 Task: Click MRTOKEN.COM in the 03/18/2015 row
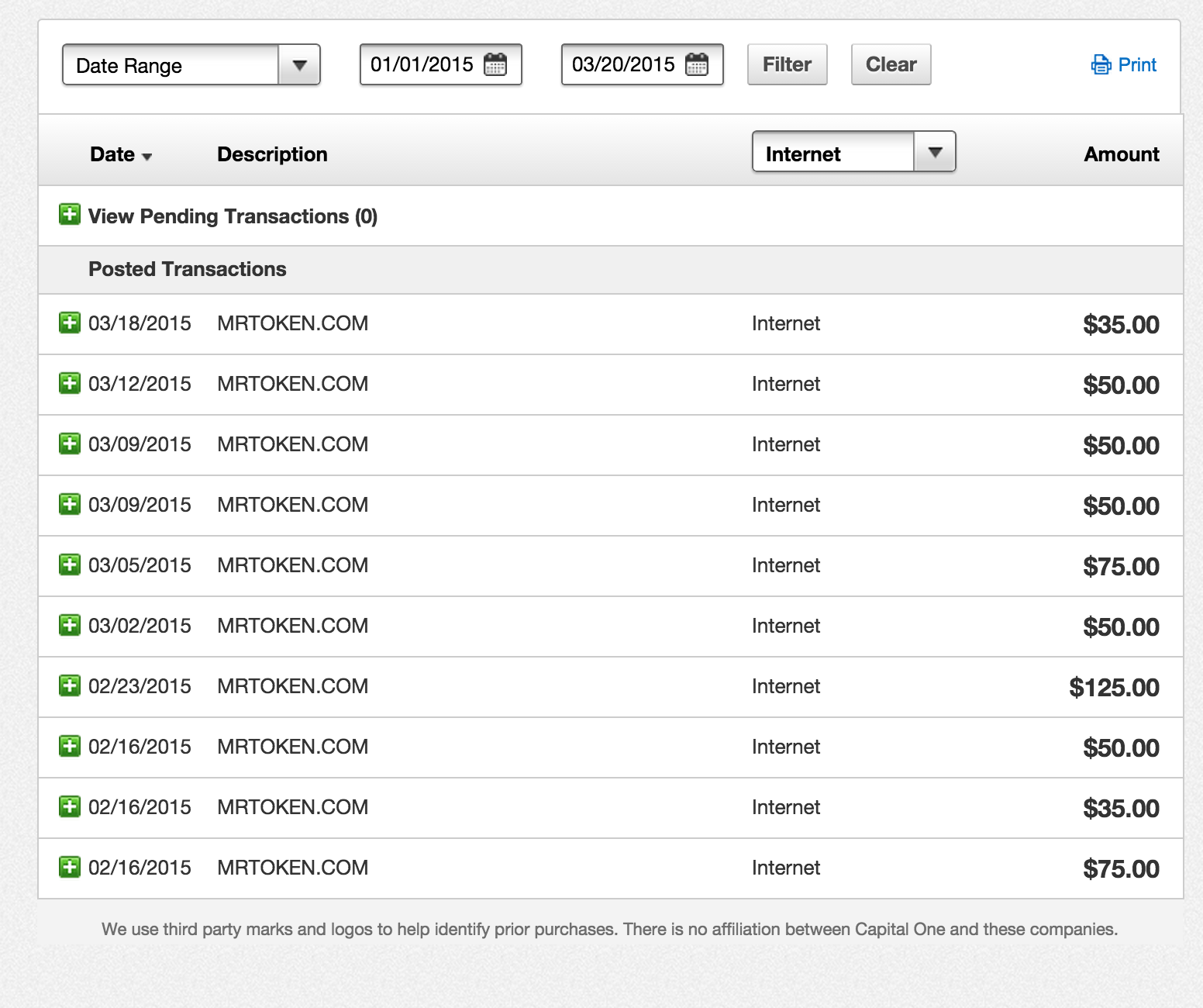(292, 323)
